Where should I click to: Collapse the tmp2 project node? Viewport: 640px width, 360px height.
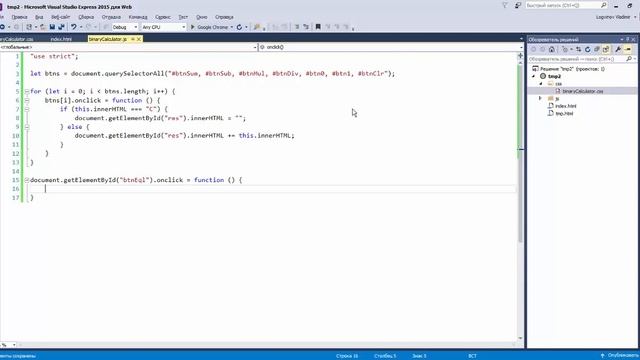click(x=533, y=76)
